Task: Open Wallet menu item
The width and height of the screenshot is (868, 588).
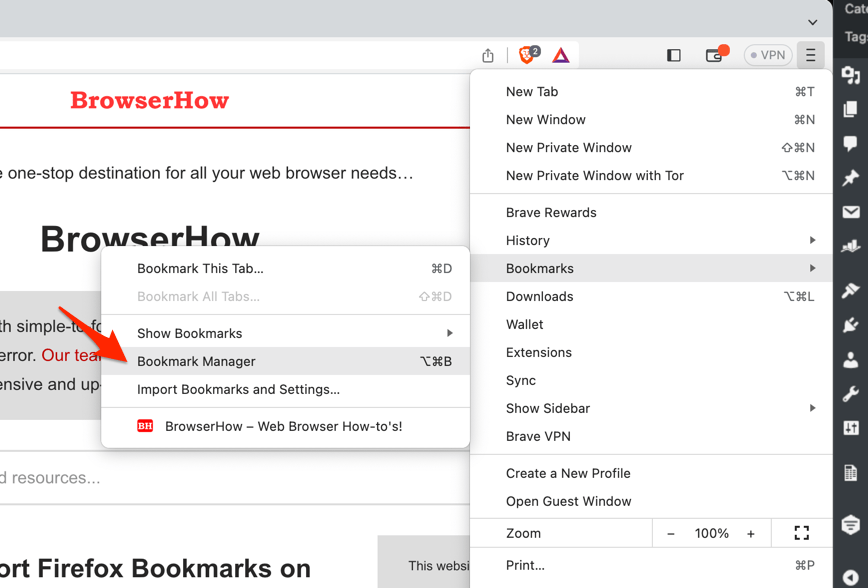Action: pos(651,324)
